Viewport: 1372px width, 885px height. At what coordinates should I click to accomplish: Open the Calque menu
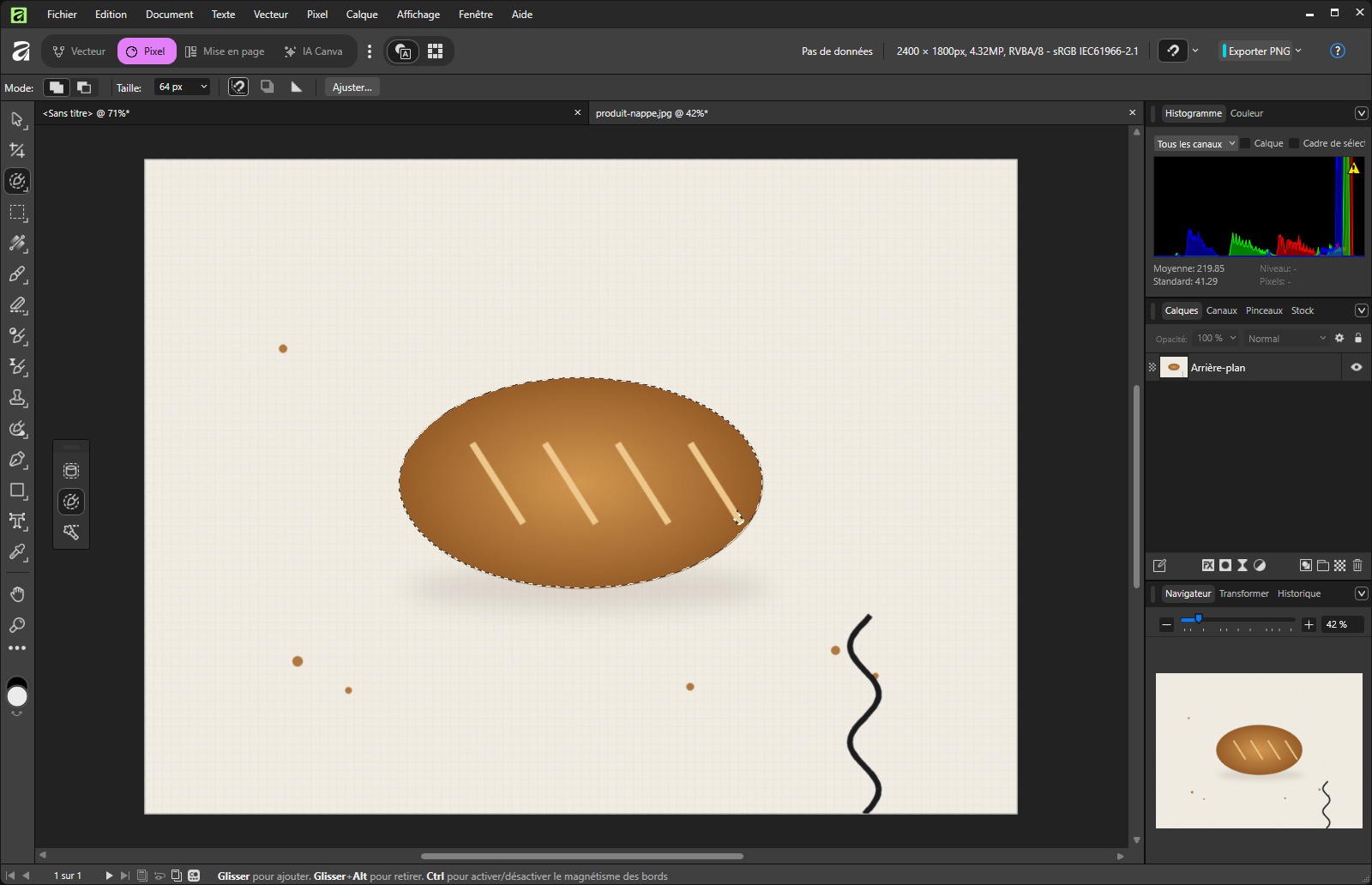coord(362,15)
